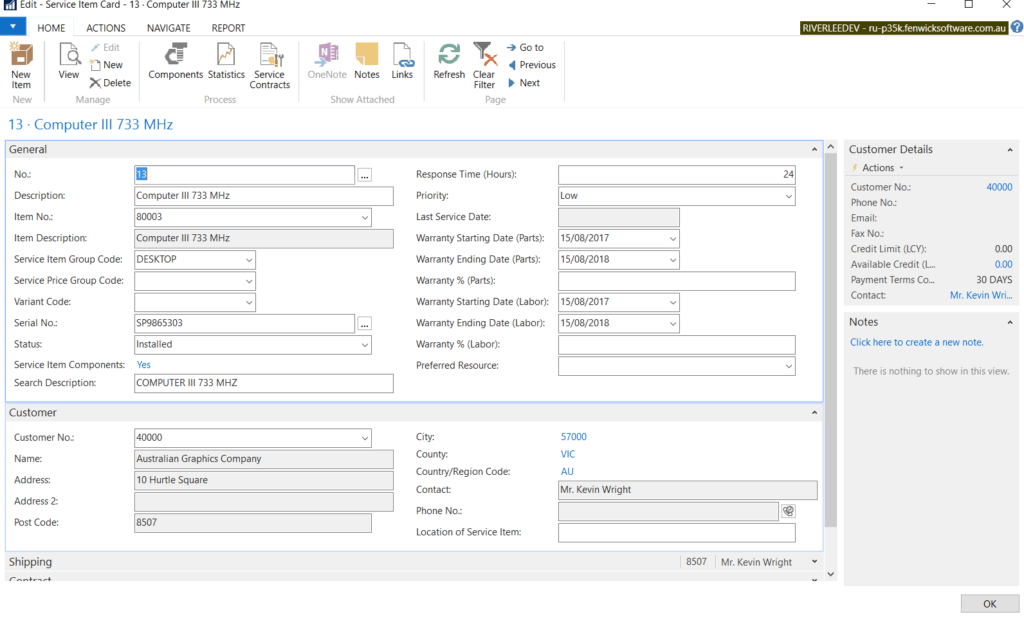Click the County value VIC
The width and height of the screenshot is (1024, 619).
[x=568, y=454]
